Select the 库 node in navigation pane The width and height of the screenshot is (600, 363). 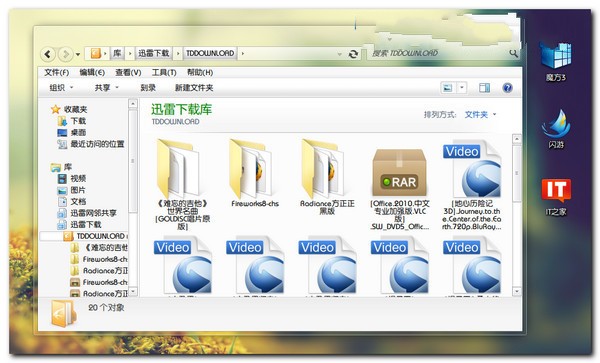tap(61, 167)
